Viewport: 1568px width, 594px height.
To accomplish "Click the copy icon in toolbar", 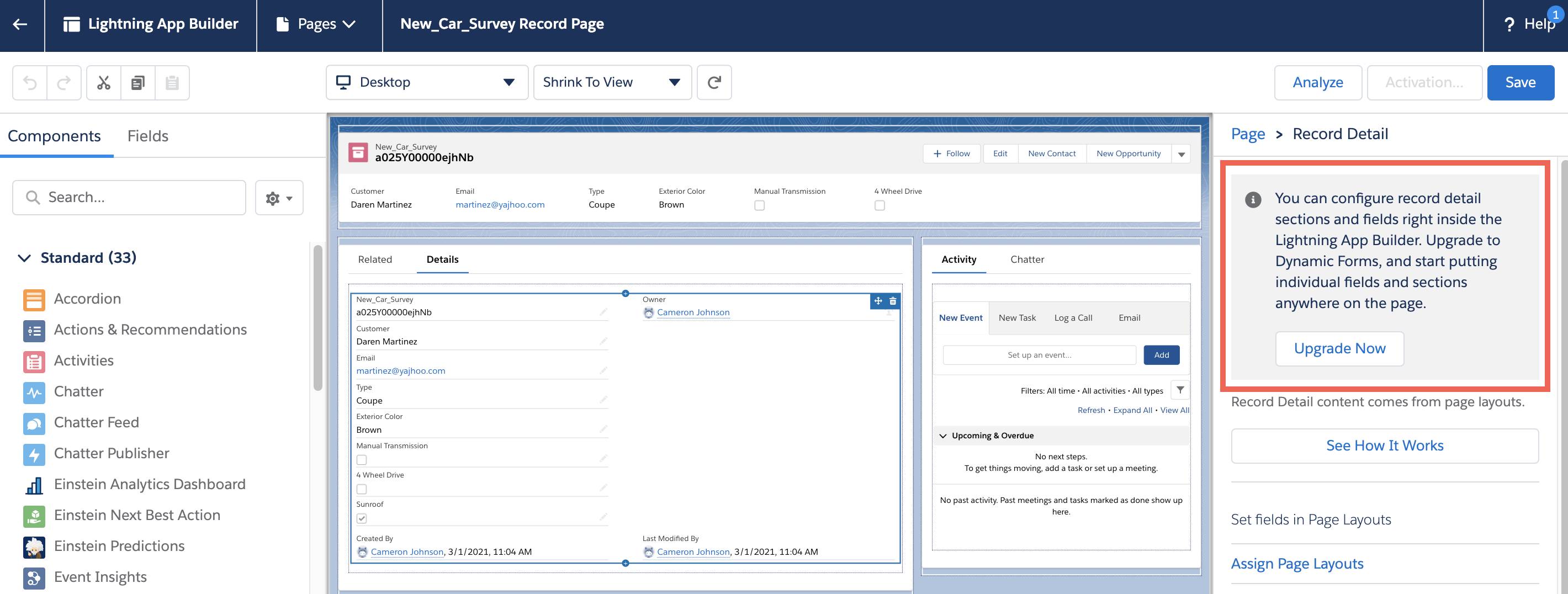I will point(138,82).
